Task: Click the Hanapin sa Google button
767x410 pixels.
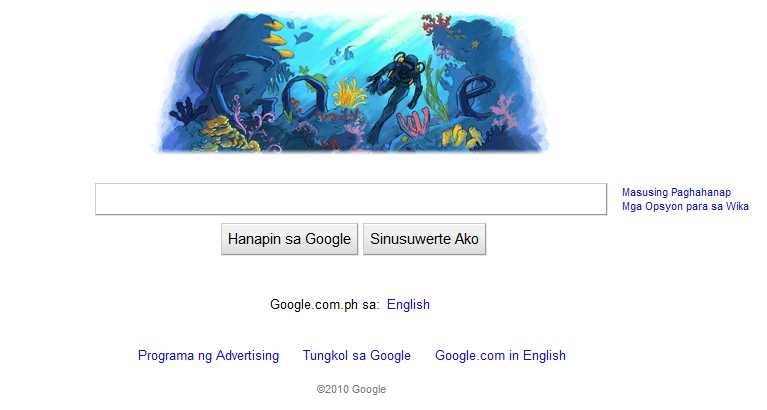Action: (289, 239)
